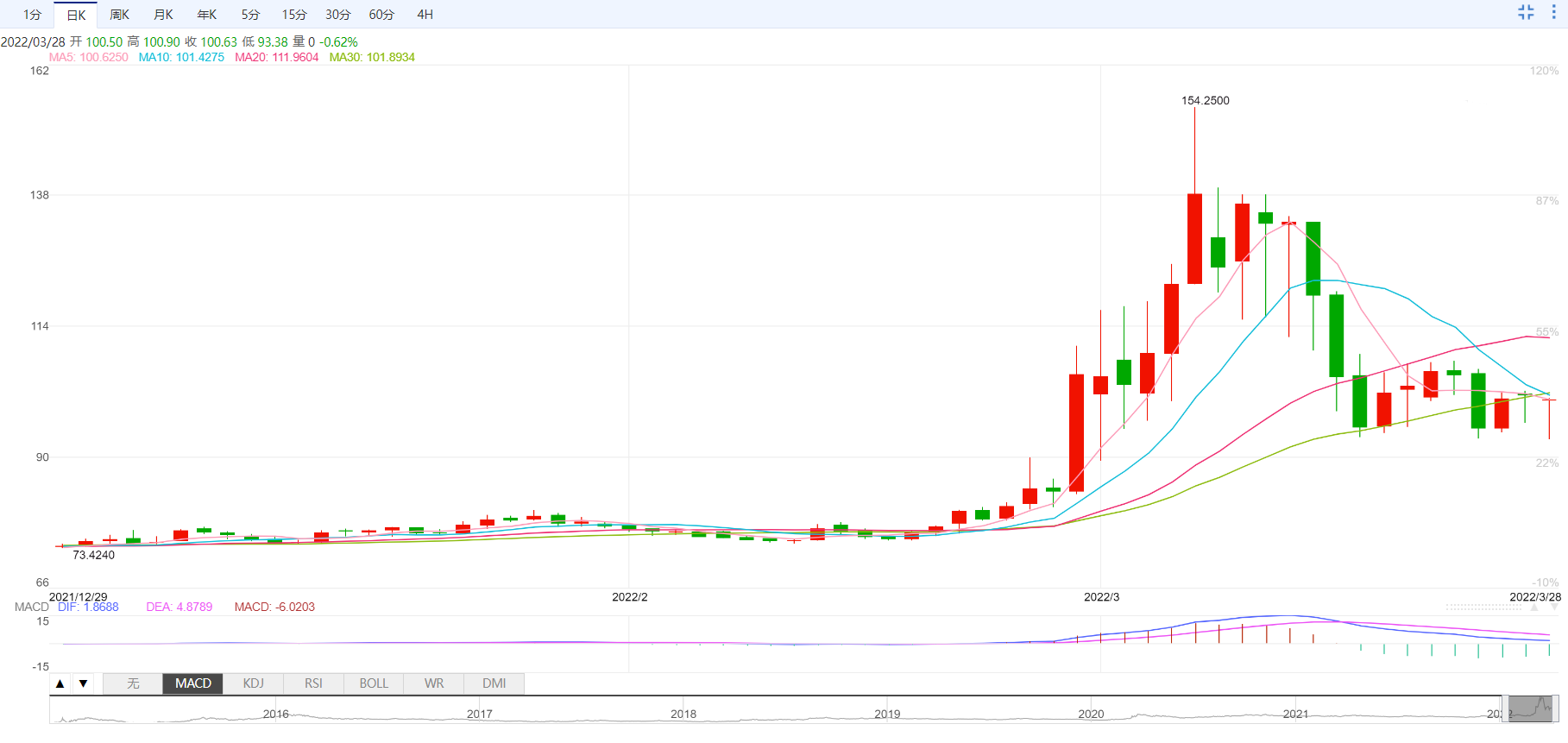Click the gray selected window in overview timeline
This screenshot has height=743, width=1568.
pyautogui.click(x=1531, y=709)
